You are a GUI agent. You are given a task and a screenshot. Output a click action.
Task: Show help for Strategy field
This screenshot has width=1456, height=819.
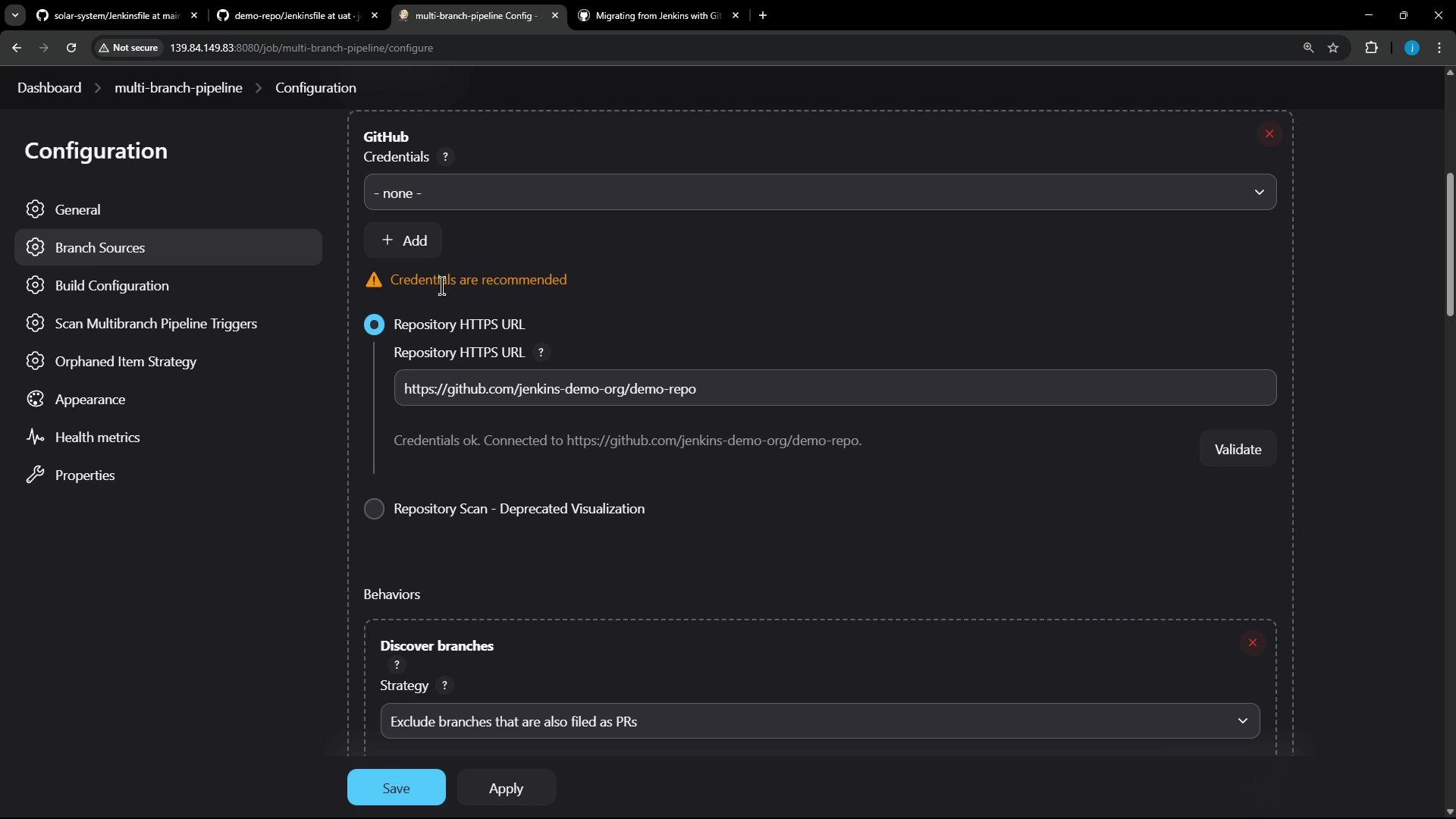tap(444, 686)
